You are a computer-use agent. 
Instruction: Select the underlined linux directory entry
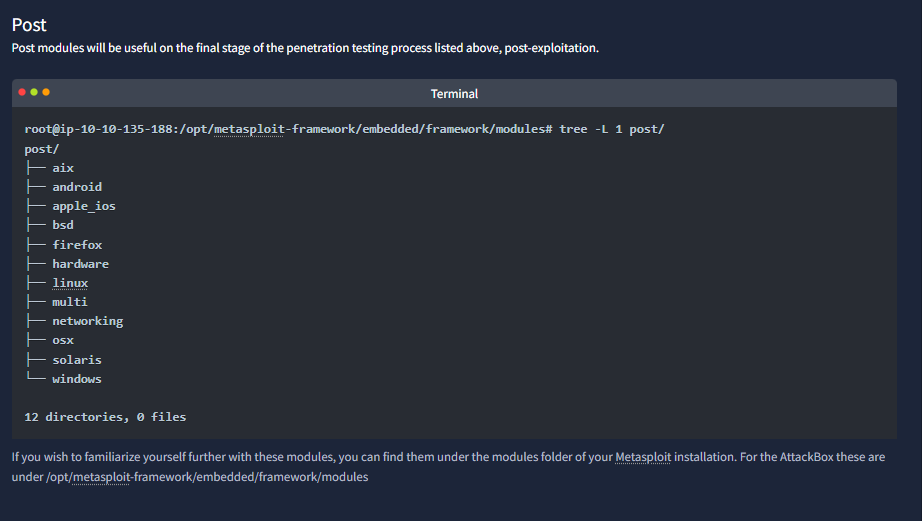click(70, 283)
